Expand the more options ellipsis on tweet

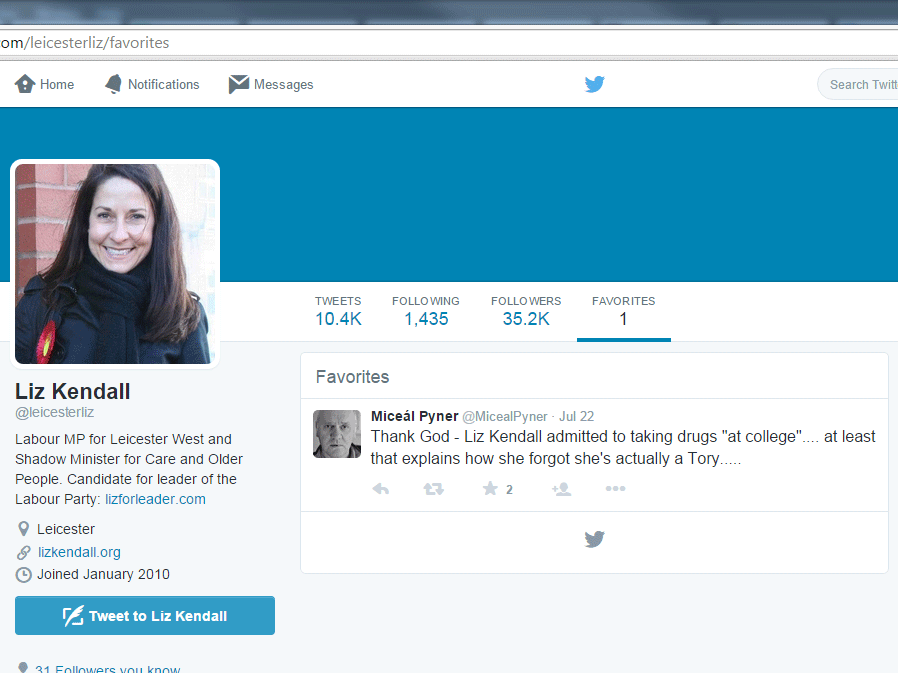click(x=615, y=489)
